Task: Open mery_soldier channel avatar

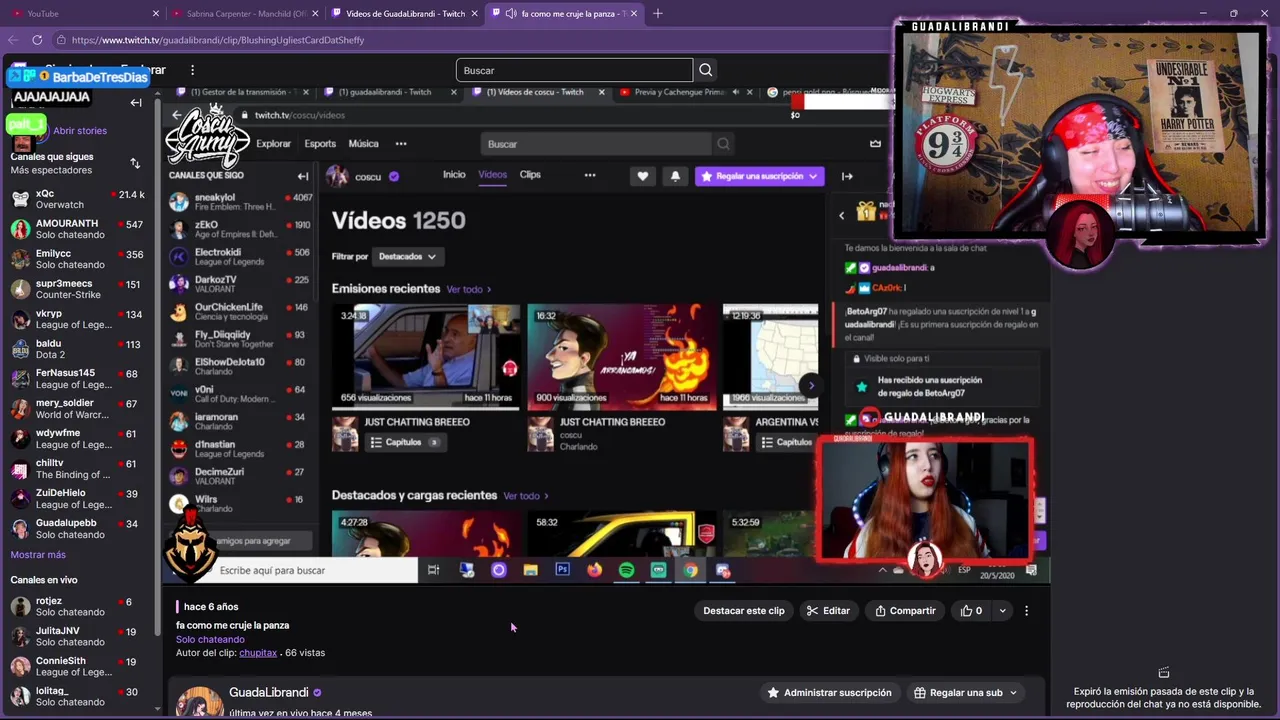Action: [20, 409]
